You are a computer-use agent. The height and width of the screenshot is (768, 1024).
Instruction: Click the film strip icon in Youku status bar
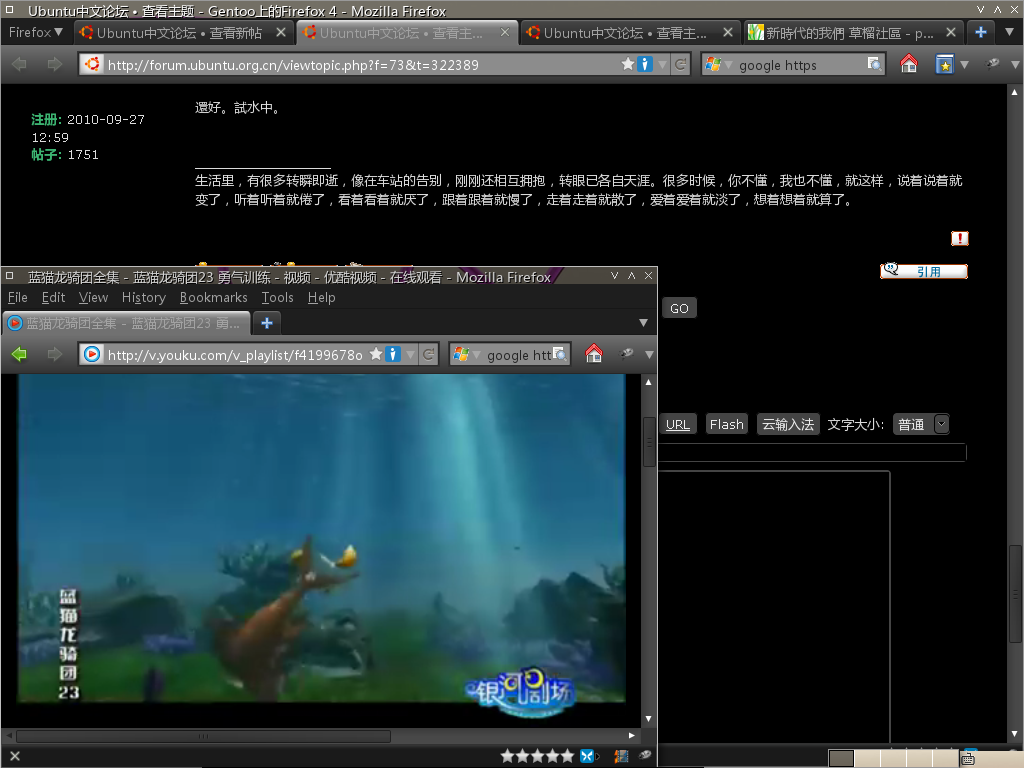pyautogui.click(x=621, y=756)
